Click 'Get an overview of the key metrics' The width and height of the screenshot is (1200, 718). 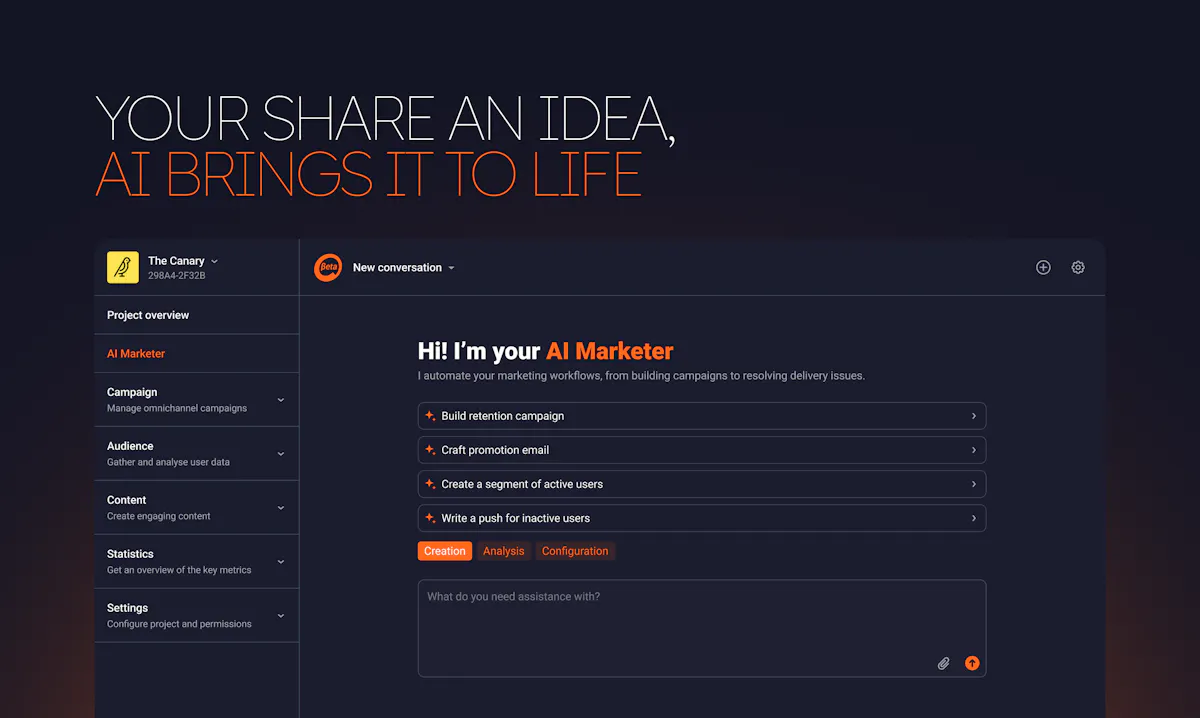tap(179, 570)
